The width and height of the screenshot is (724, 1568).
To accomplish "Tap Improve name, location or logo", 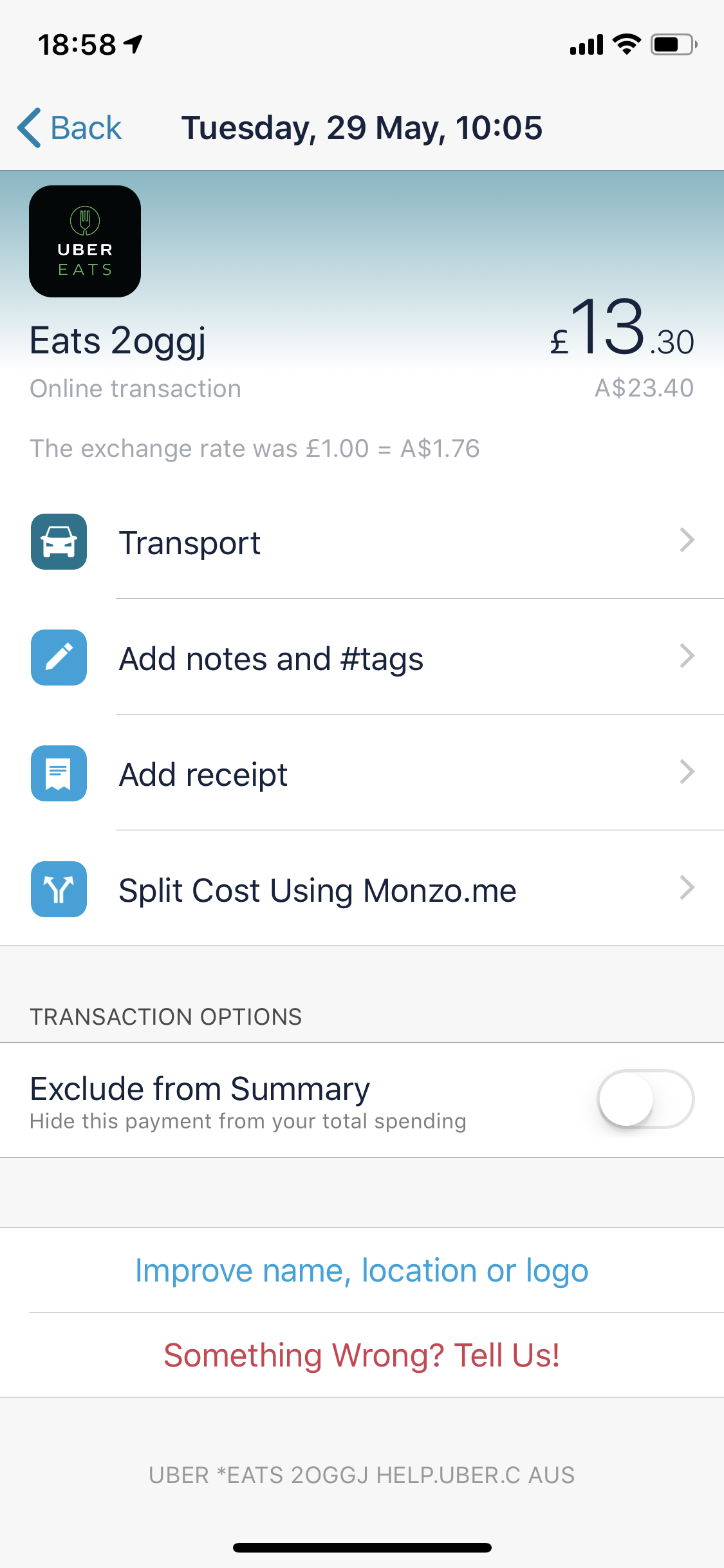I will tap(362, 1271).
